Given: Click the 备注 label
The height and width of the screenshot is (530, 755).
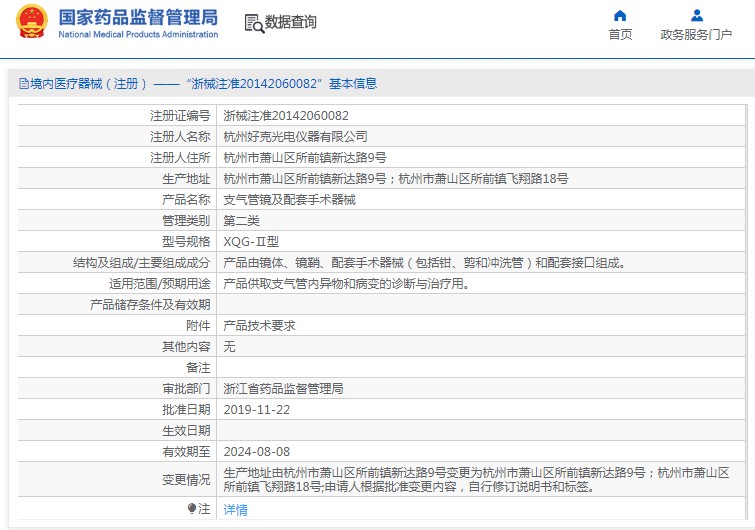Looking at the screenshot, I should click(198, 368).
